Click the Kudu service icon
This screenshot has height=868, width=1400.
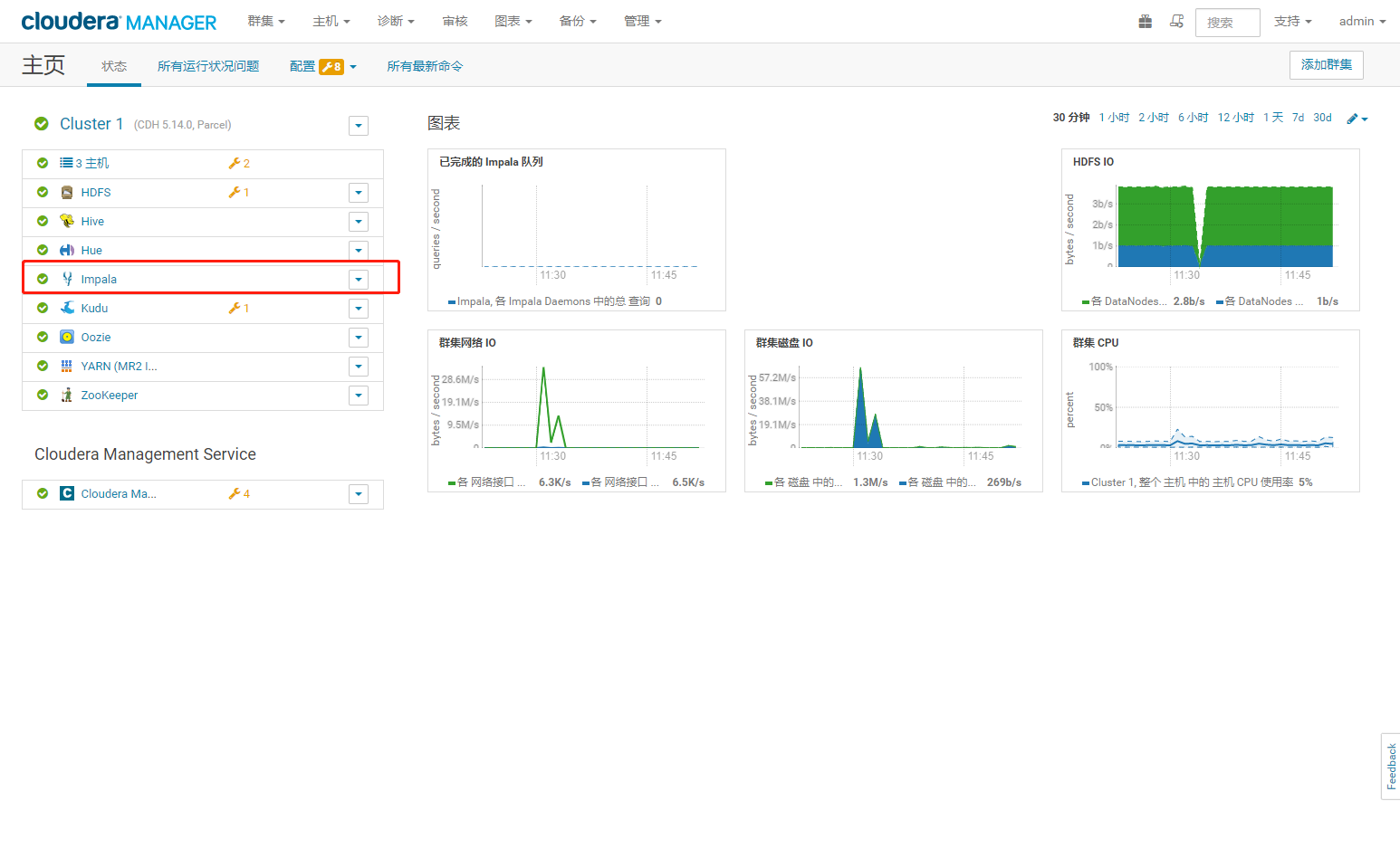coord(67,308)
